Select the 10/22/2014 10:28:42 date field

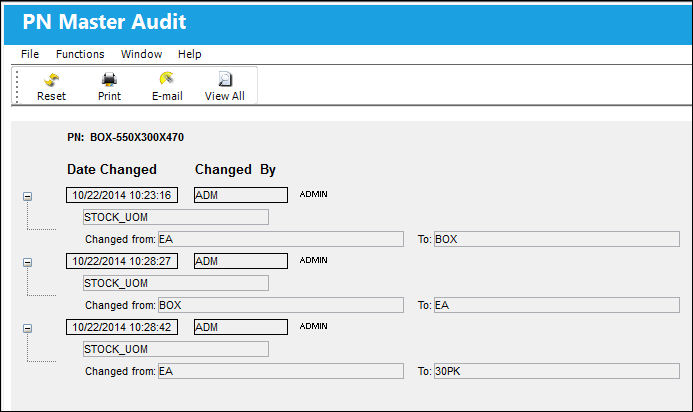click(x=122, y=327)
